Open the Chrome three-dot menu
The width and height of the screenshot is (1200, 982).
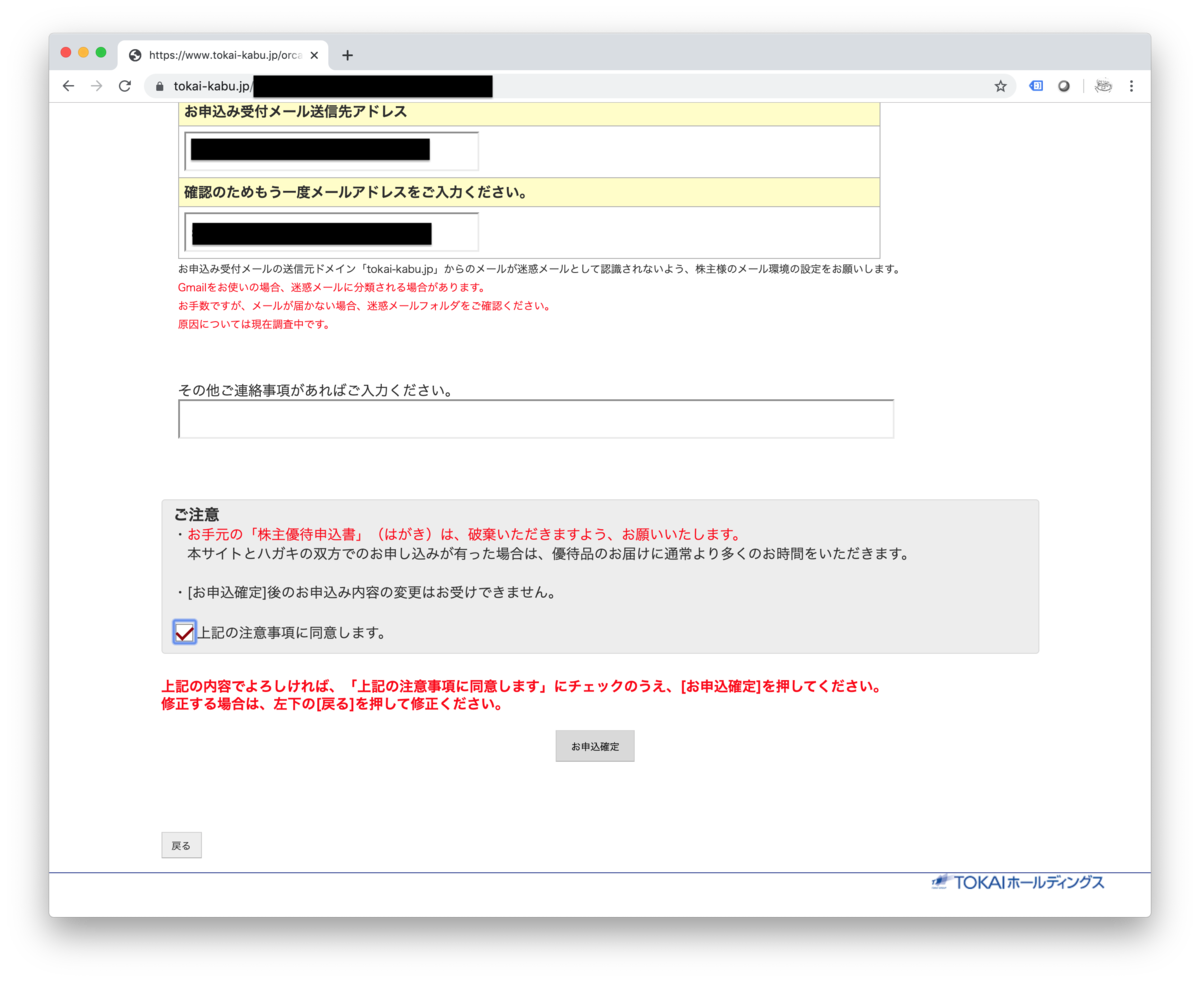pyautogui.click(x=1132, y=86)
